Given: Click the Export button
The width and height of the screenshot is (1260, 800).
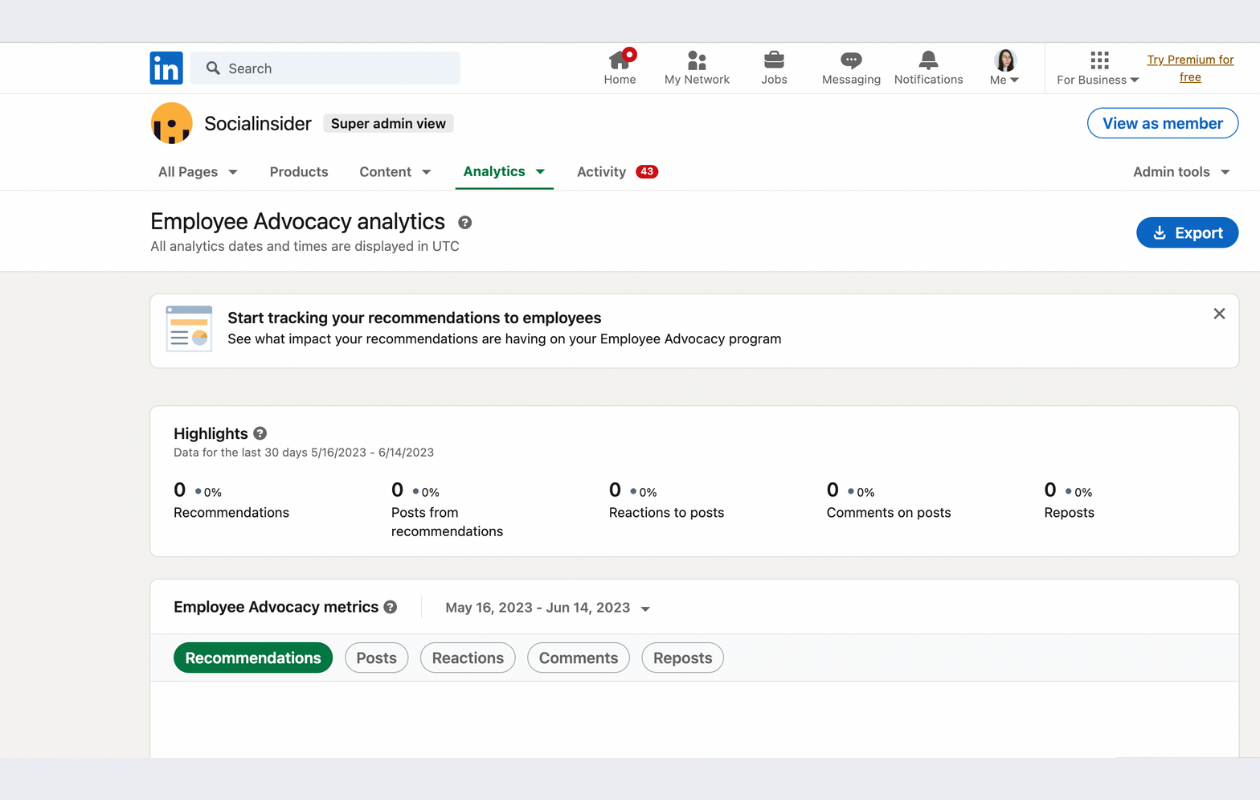Looking at the screenshot, I should [x=1187, y=233].
